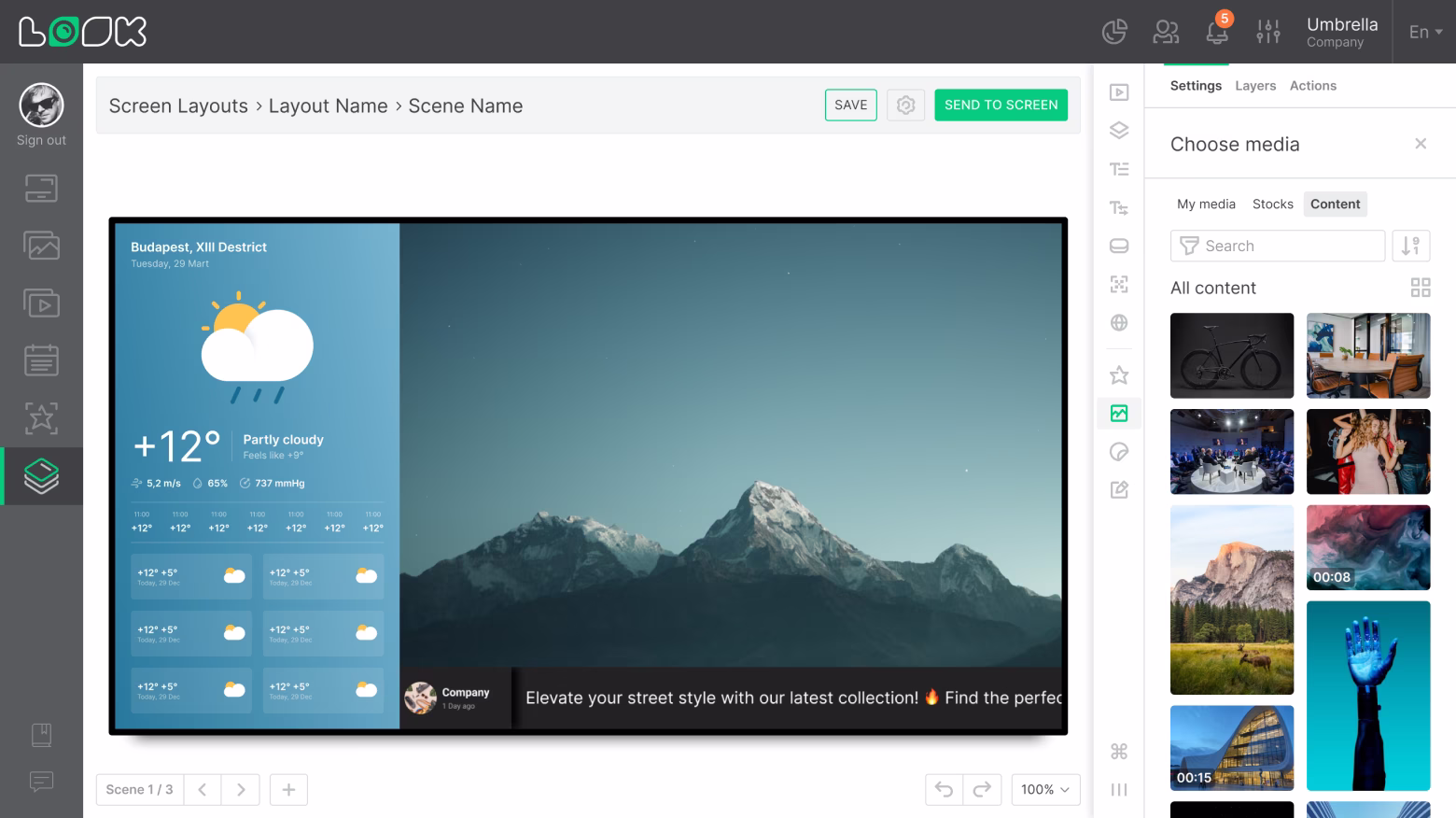The height and width of the screenshot is (818, 1456).
Task: Select the play preview tool icon
Action: pyautogui.click(x=1119, y=92)
